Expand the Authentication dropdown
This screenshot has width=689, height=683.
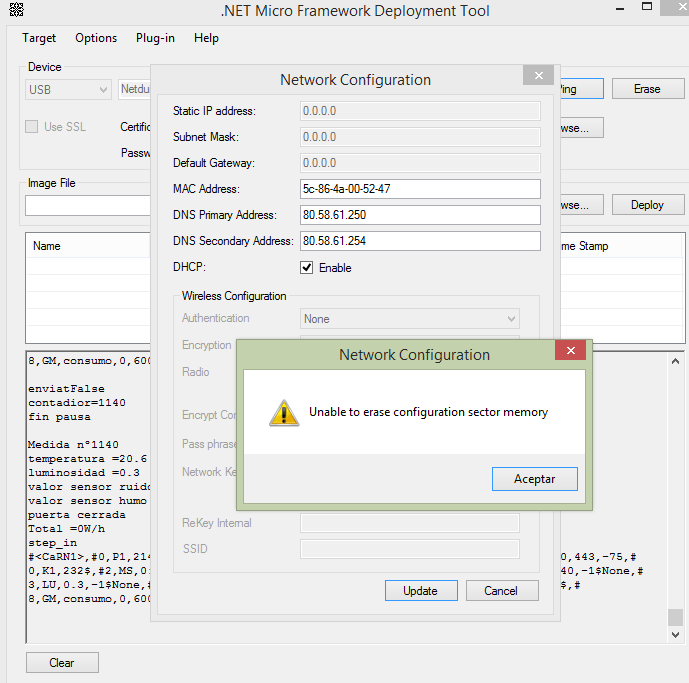click(x=410, y=319)
